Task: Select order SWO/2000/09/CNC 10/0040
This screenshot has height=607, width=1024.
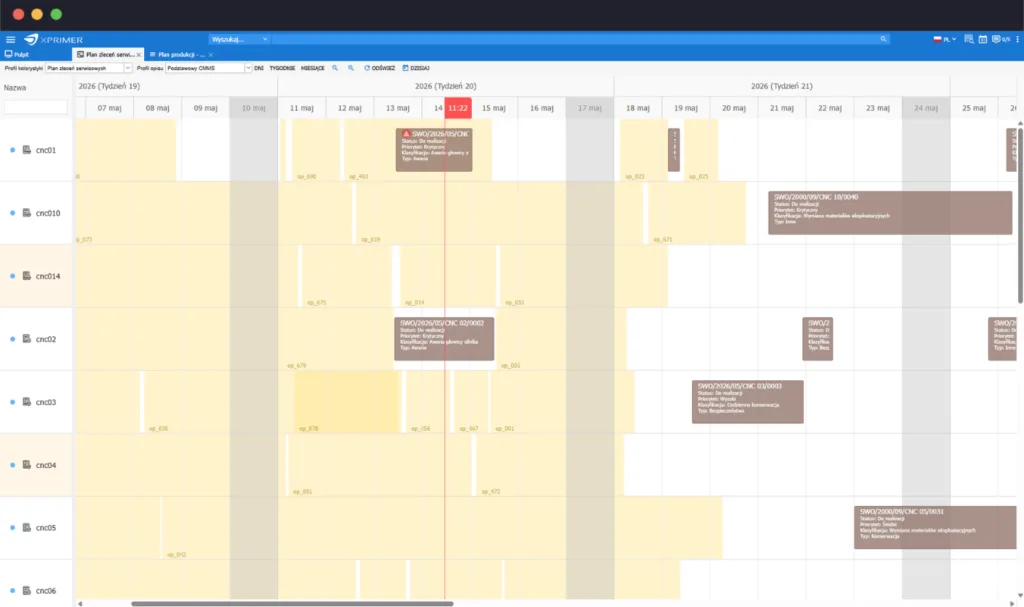Action: [890, 212]
